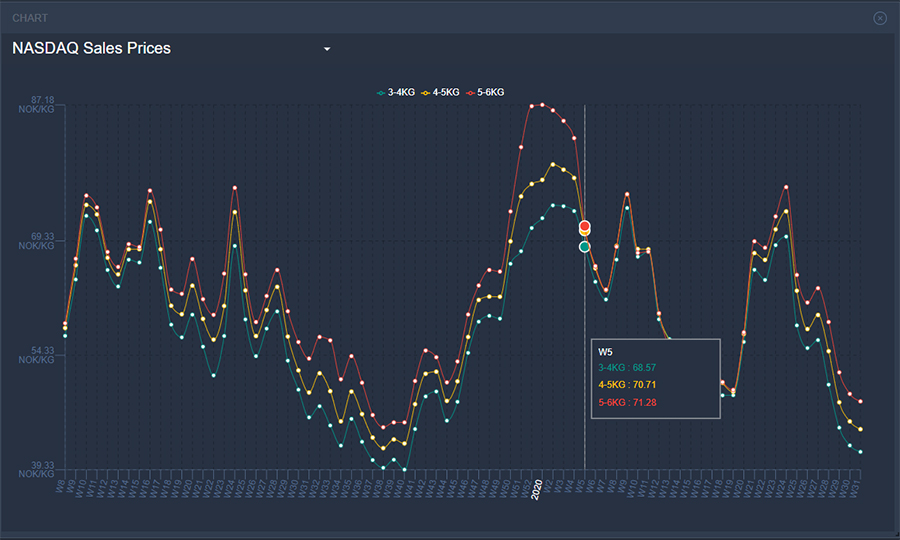The height and width of the screenshot is (540, 900).
Task: Click the 69.33 NOK/KG axis label
Action: click(37, 241)
